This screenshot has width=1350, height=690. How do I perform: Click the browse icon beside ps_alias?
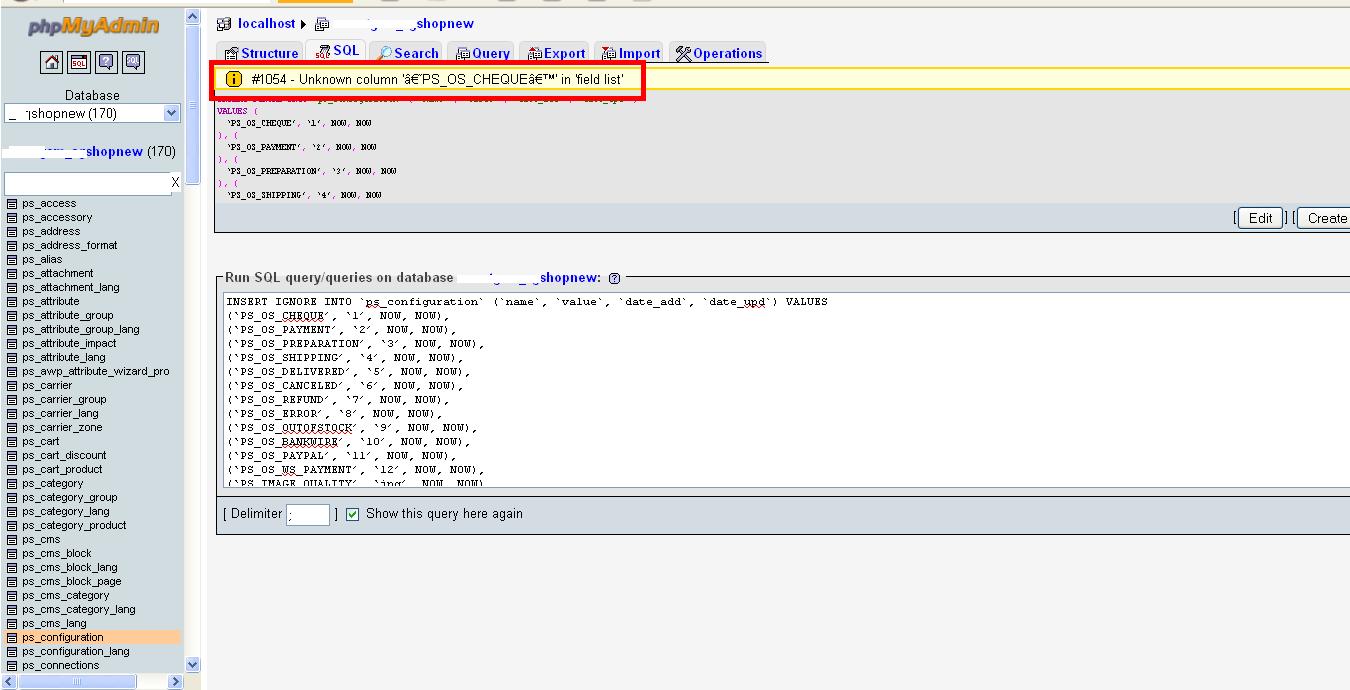point(12,259)
